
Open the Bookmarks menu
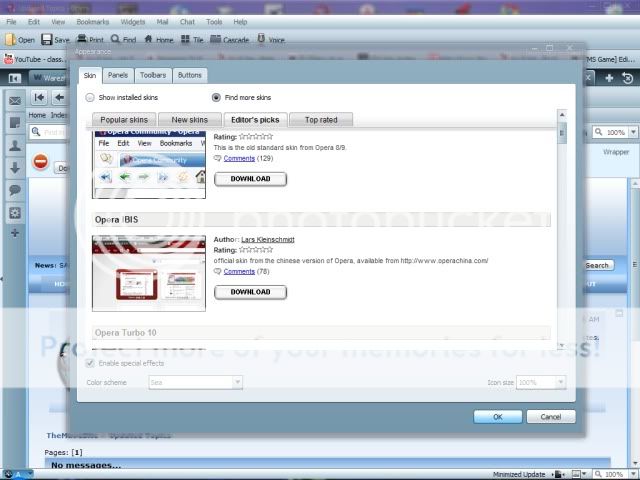pyautogui.click(x=93, y=22)
